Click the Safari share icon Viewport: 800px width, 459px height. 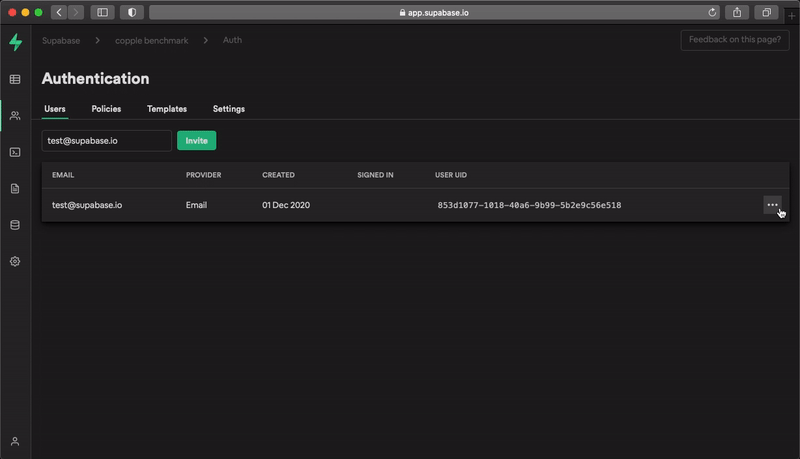pyautogui.click(x=738, y=12)
